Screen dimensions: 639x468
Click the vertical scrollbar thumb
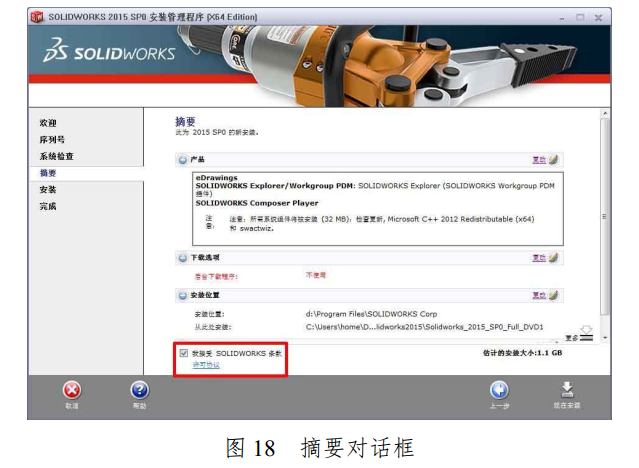click(605, 216)
